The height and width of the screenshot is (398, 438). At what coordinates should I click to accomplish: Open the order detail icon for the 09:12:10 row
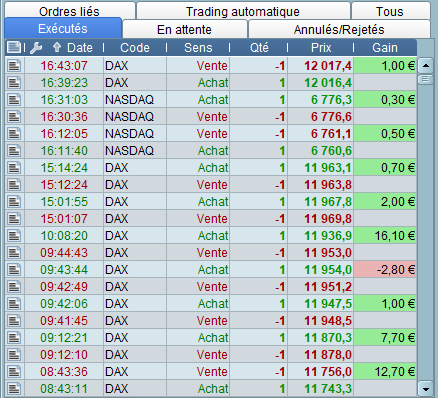coord(14,355)
